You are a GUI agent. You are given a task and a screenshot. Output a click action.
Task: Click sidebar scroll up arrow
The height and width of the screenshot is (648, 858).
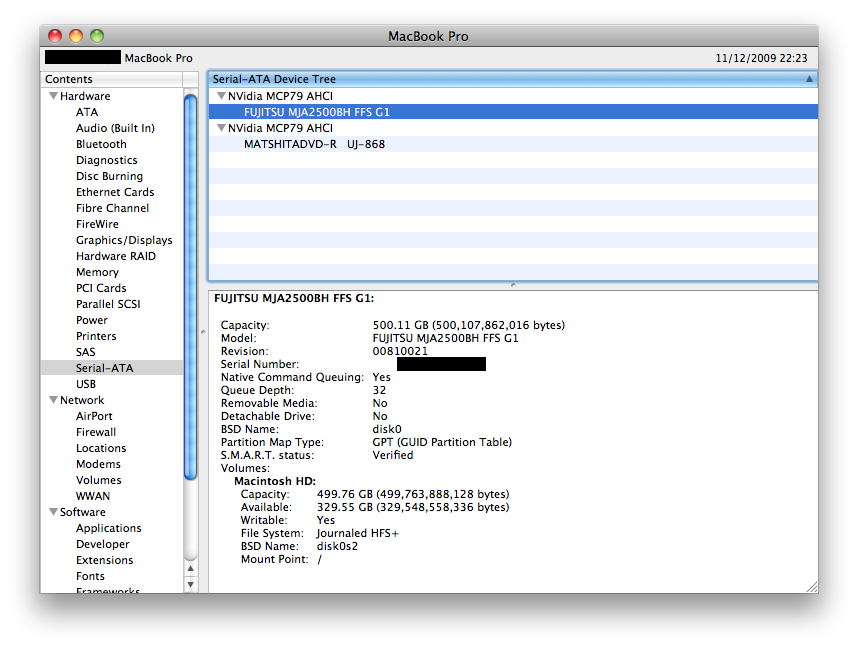point(190,569)
